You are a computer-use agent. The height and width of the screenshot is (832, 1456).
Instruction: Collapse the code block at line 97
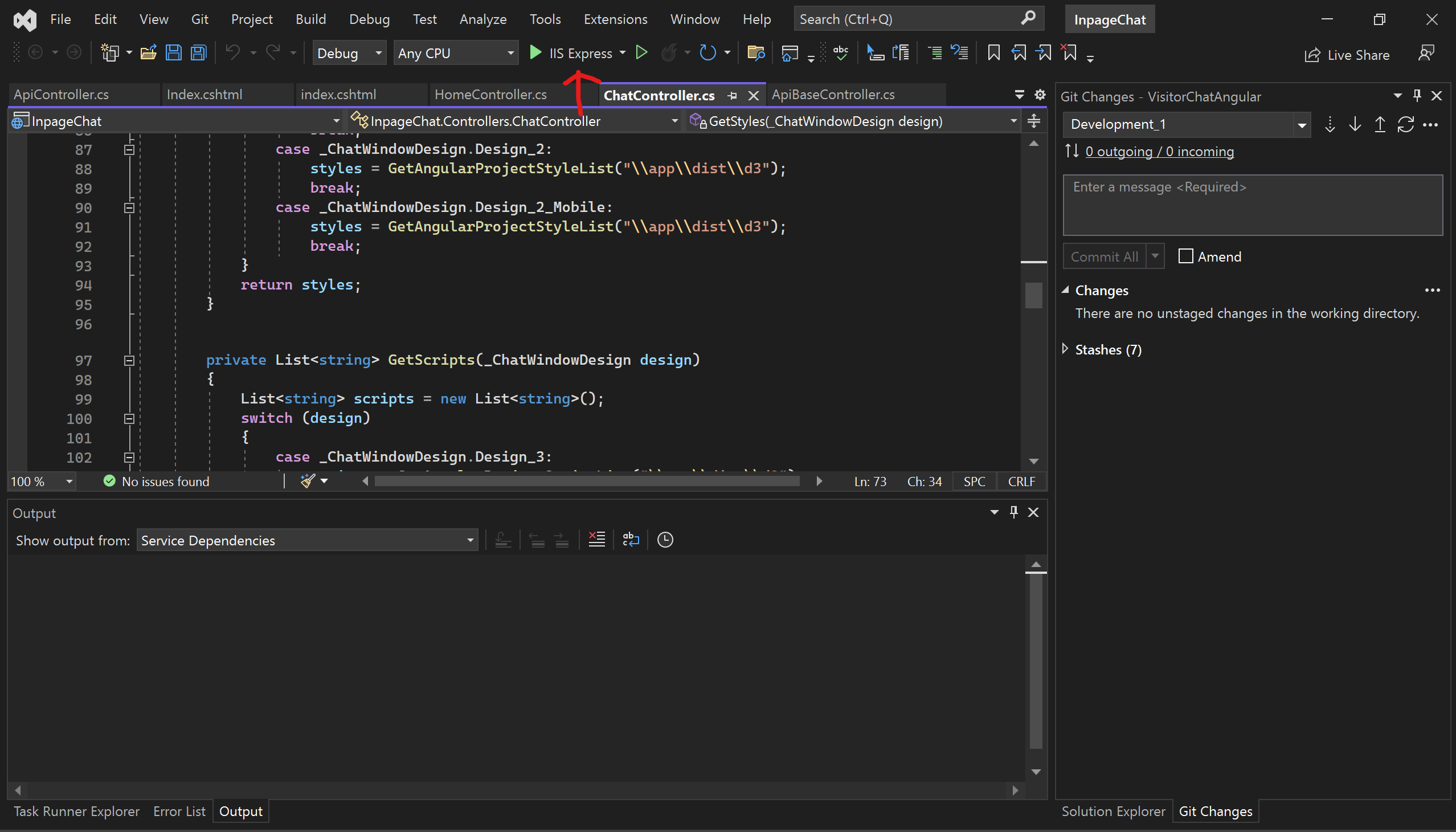(129, 361)
